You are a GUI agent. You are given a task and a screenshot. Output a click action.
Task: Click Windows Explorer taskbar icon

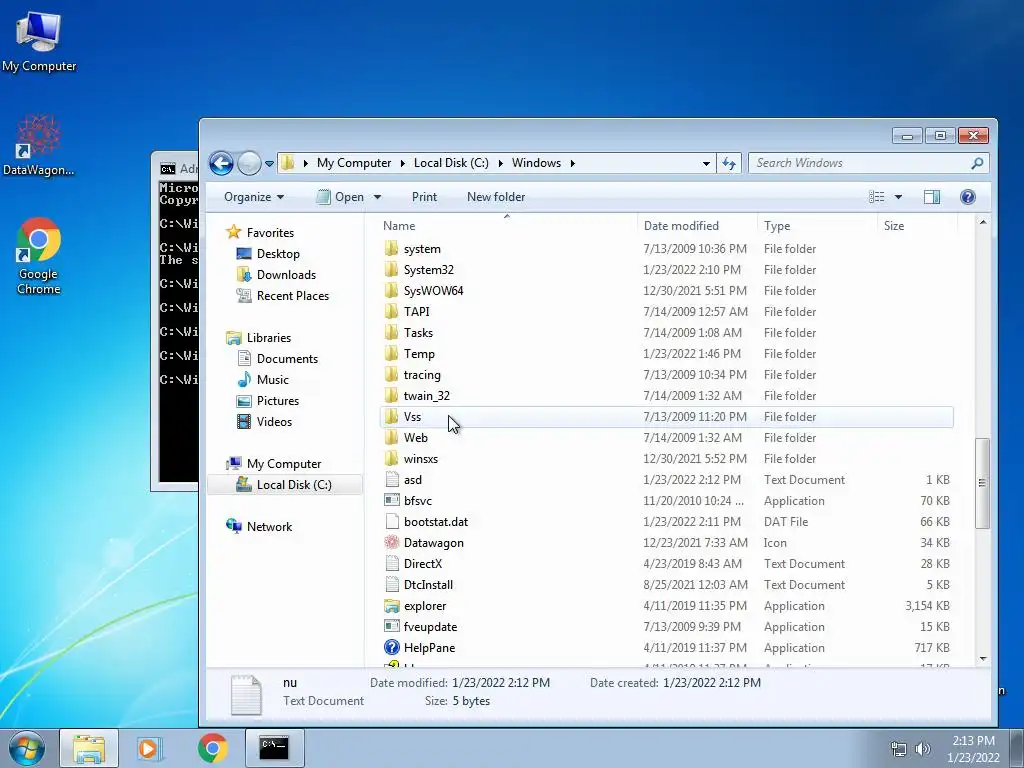pyautogui.click(x=89, y=748)
